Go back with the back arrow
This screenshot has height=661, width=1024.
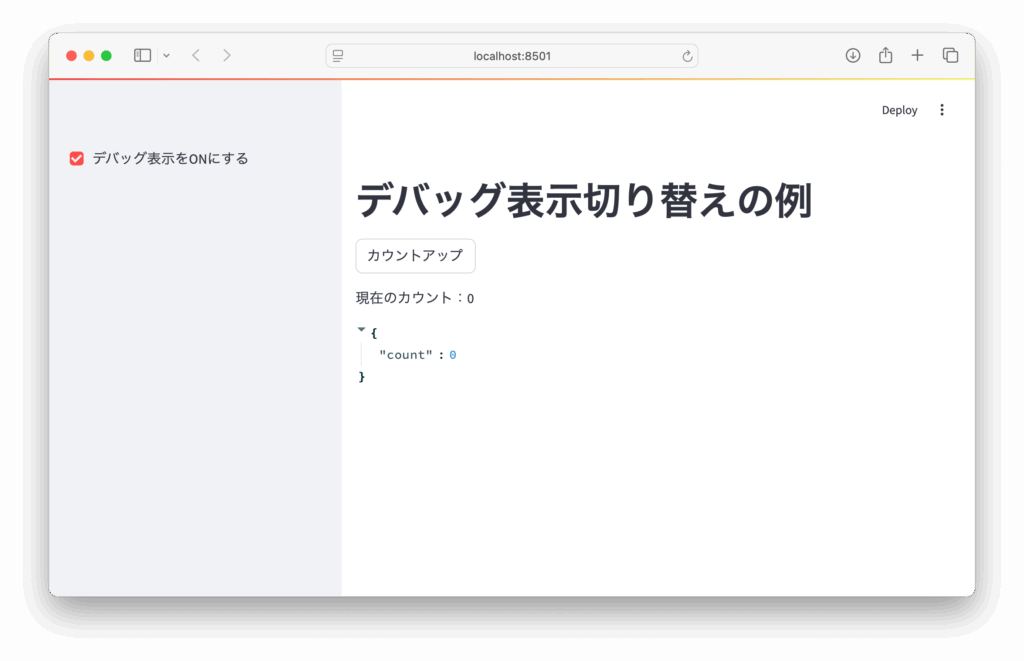(196, 56)
